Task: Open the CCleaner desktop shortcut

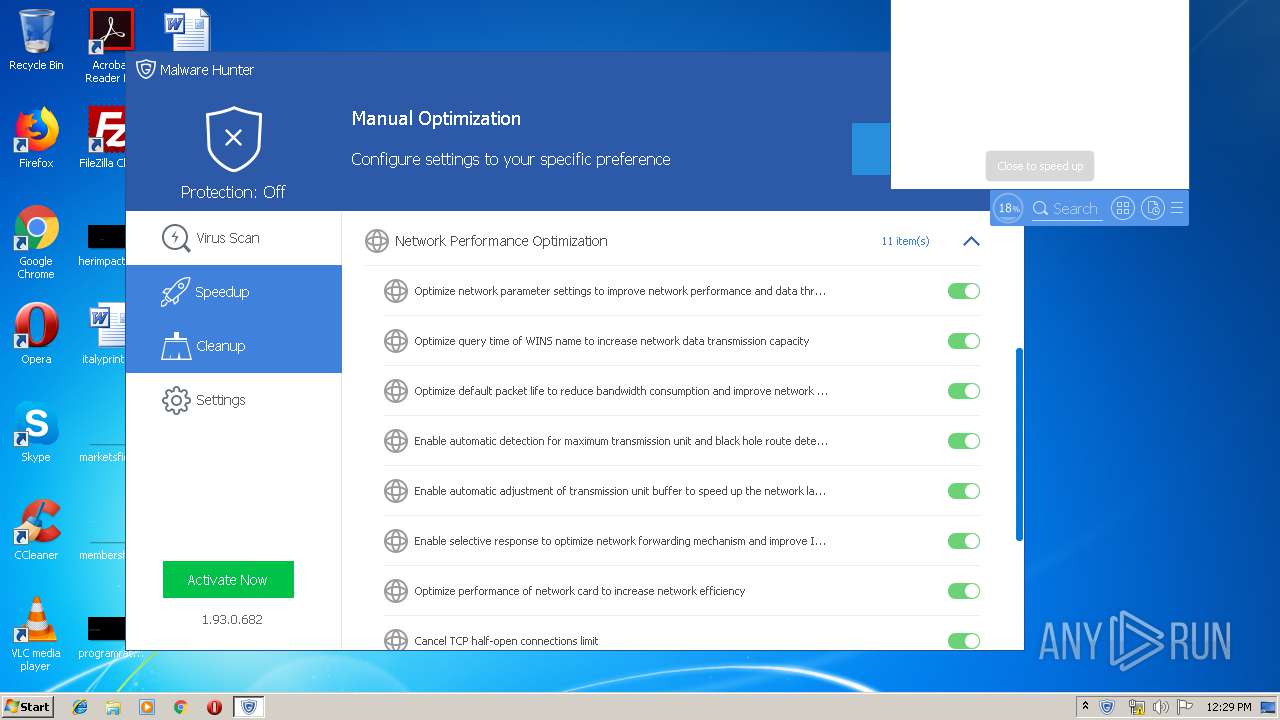Action: (x=36, y=530)
